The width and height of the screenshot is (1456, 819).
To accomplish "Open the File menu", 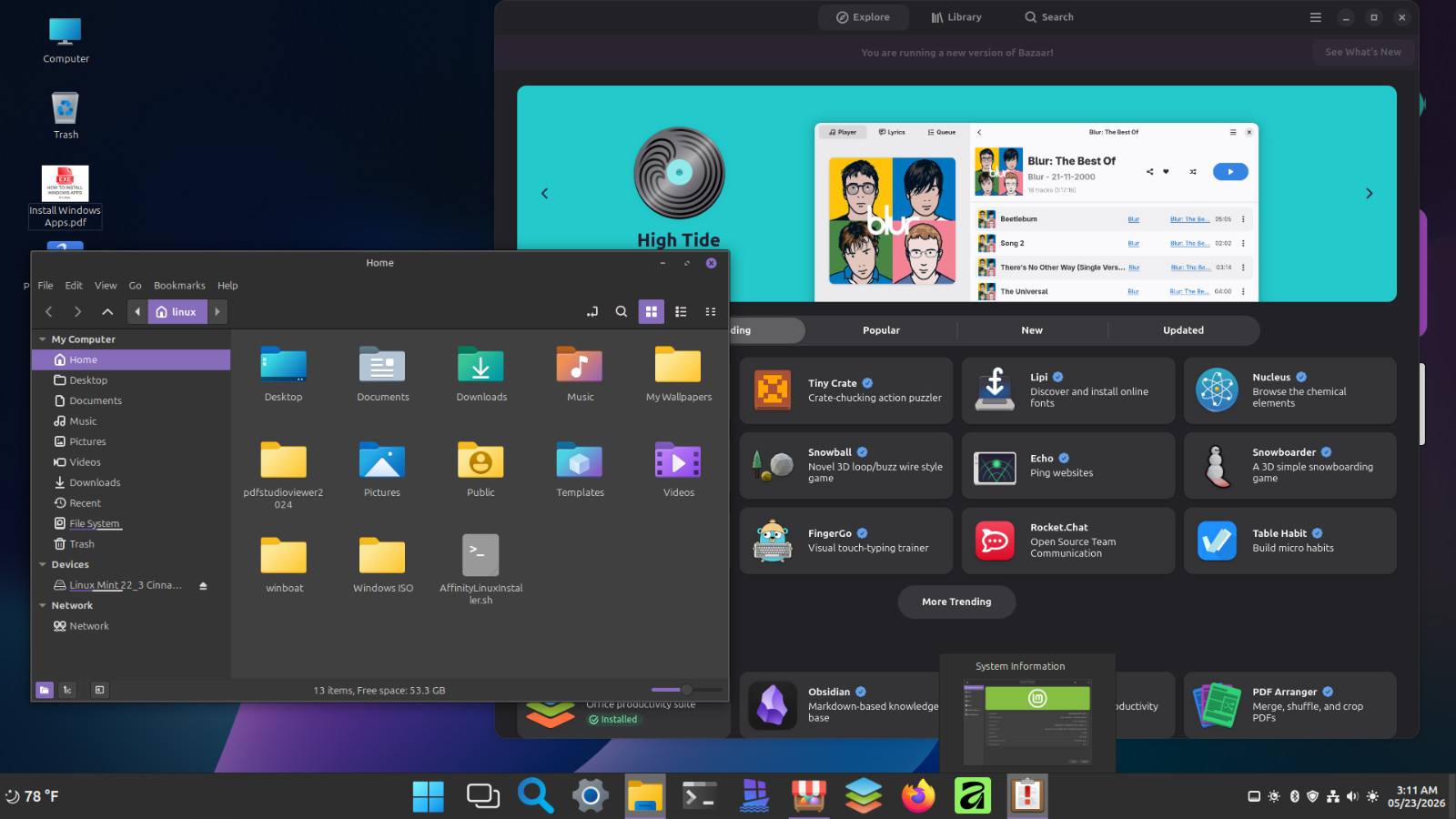I will [45, 286].
